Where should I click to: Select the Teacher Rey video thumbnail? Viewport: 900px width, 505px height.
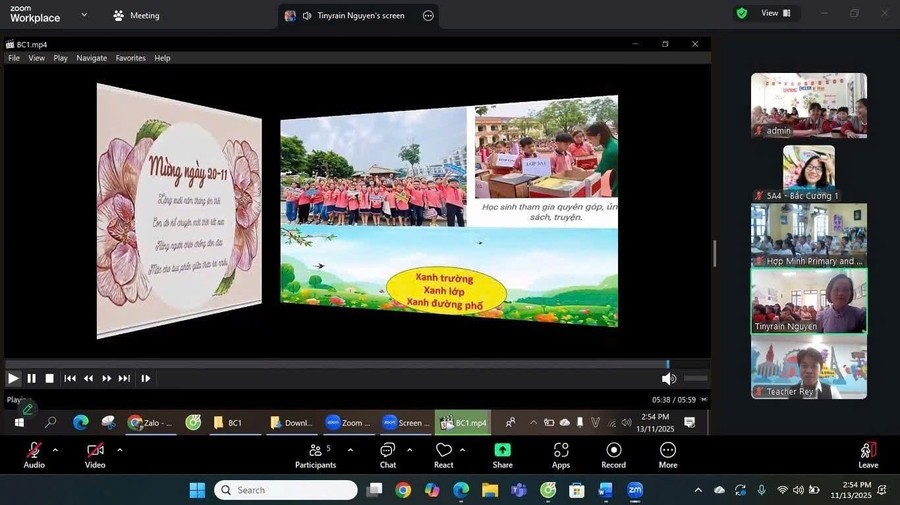tap(809, 366)
